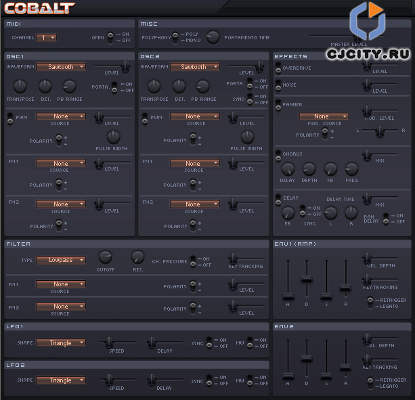Click the Delay FB knob
Screen dimensions: 415x400
[x=288, y=213]
